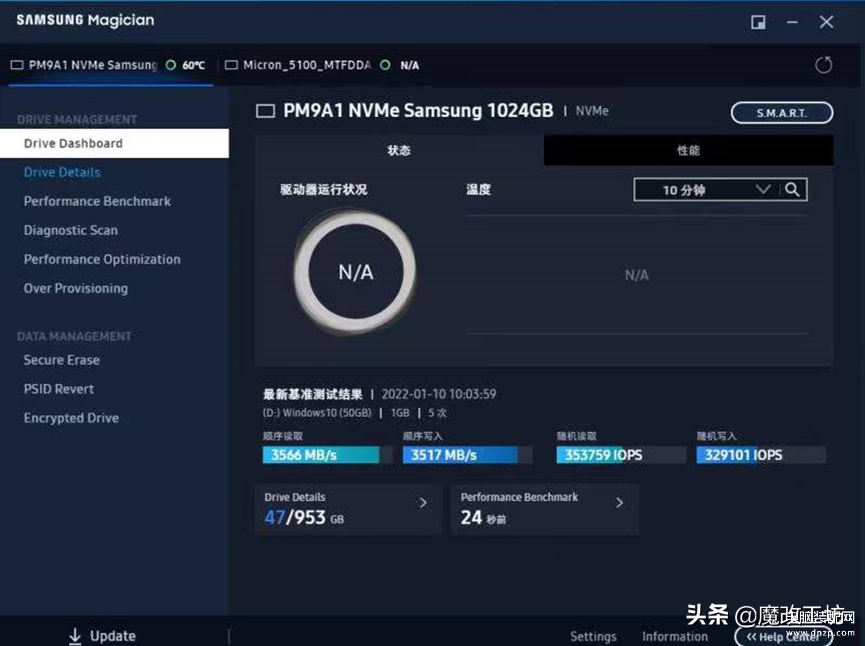Viewport: 865px width, 646px height.
Task: Click the temperature search magnifier icon
Action: click(792, 190)
